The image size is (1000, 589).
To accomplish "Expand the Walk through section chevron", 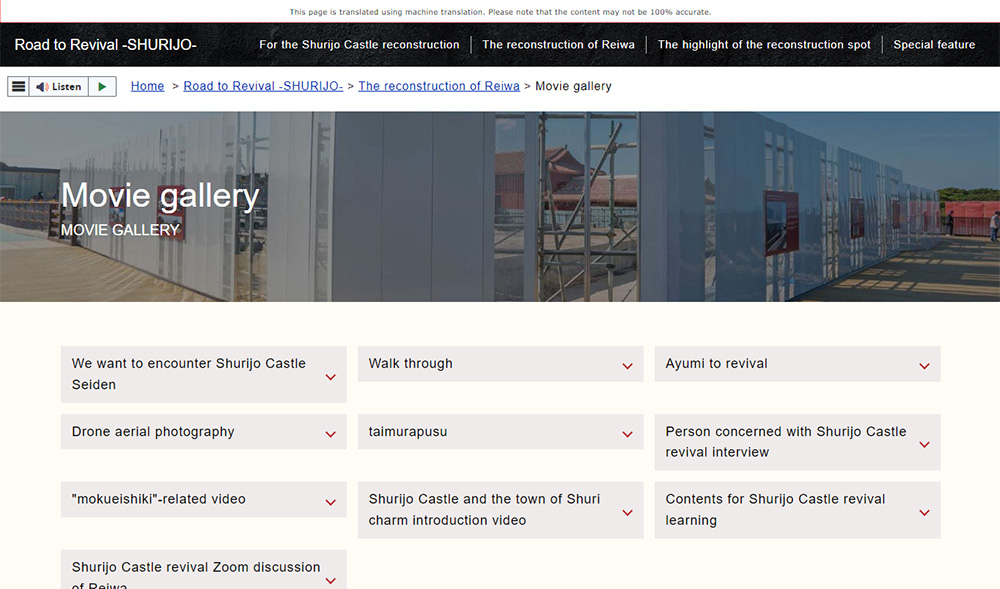I will tap(627, 365).
